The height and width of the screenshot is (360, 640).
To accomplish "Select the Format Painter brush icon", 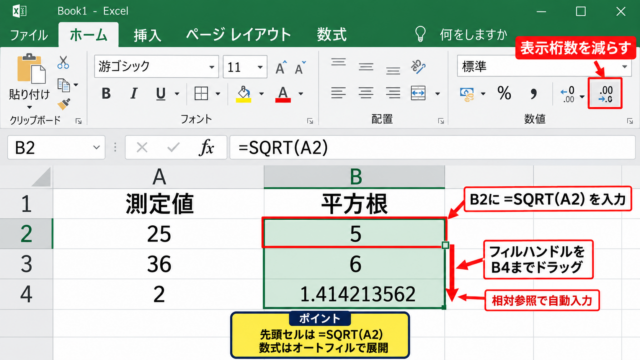I will pyautogui.click(x=64, y=104).
